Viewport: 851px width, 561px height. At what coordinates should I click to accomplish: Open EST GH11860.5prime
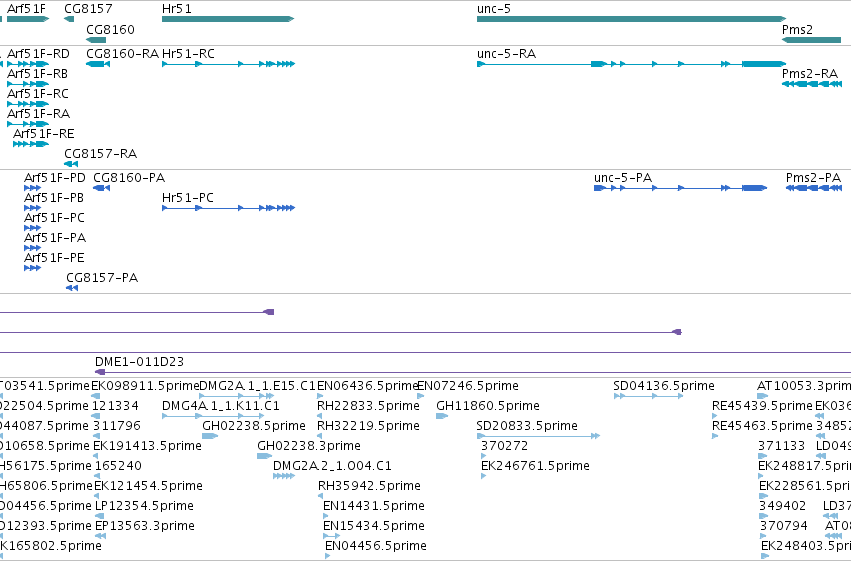488,406
